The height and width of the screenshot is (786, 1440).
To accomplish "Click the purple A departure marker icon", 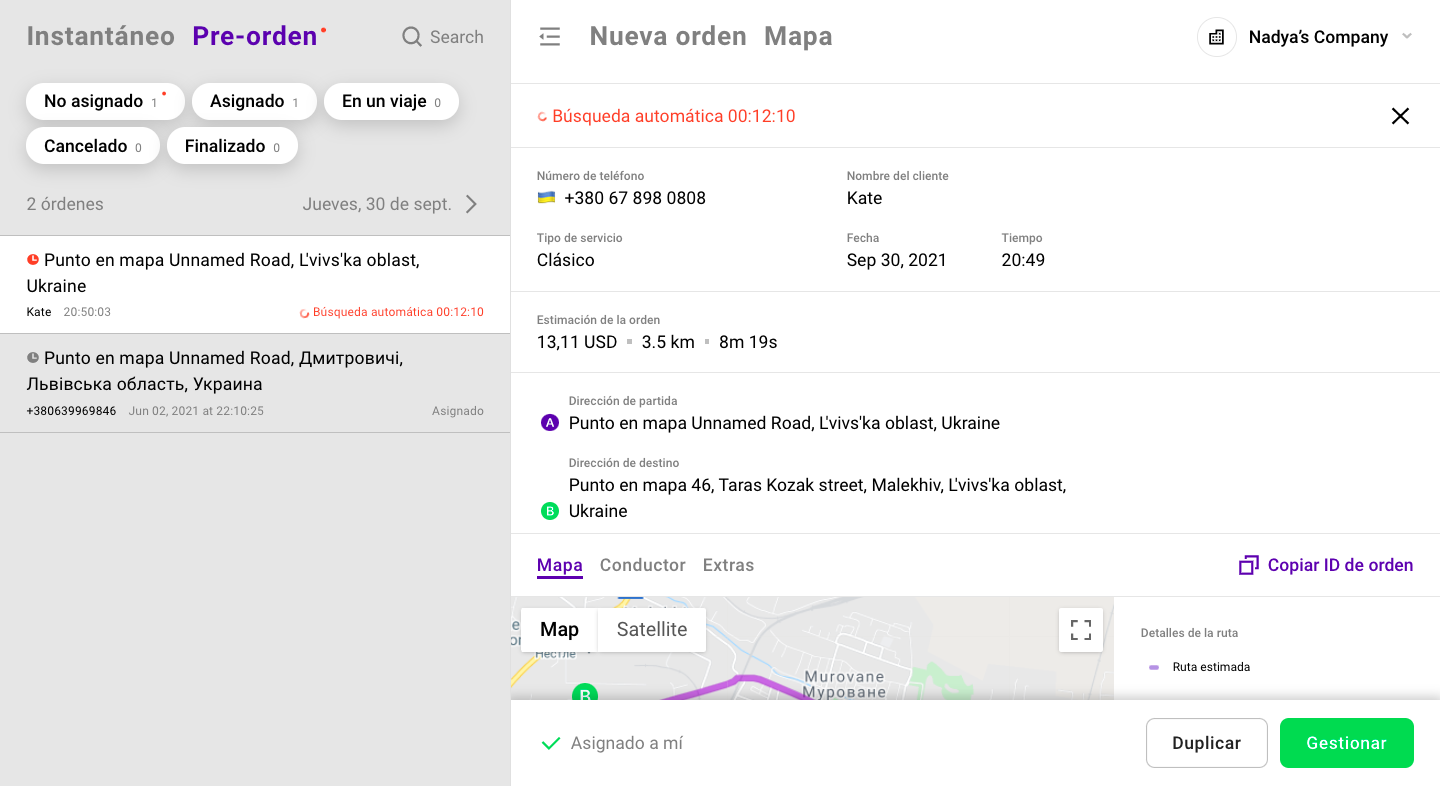I will (x=549, y=423).
